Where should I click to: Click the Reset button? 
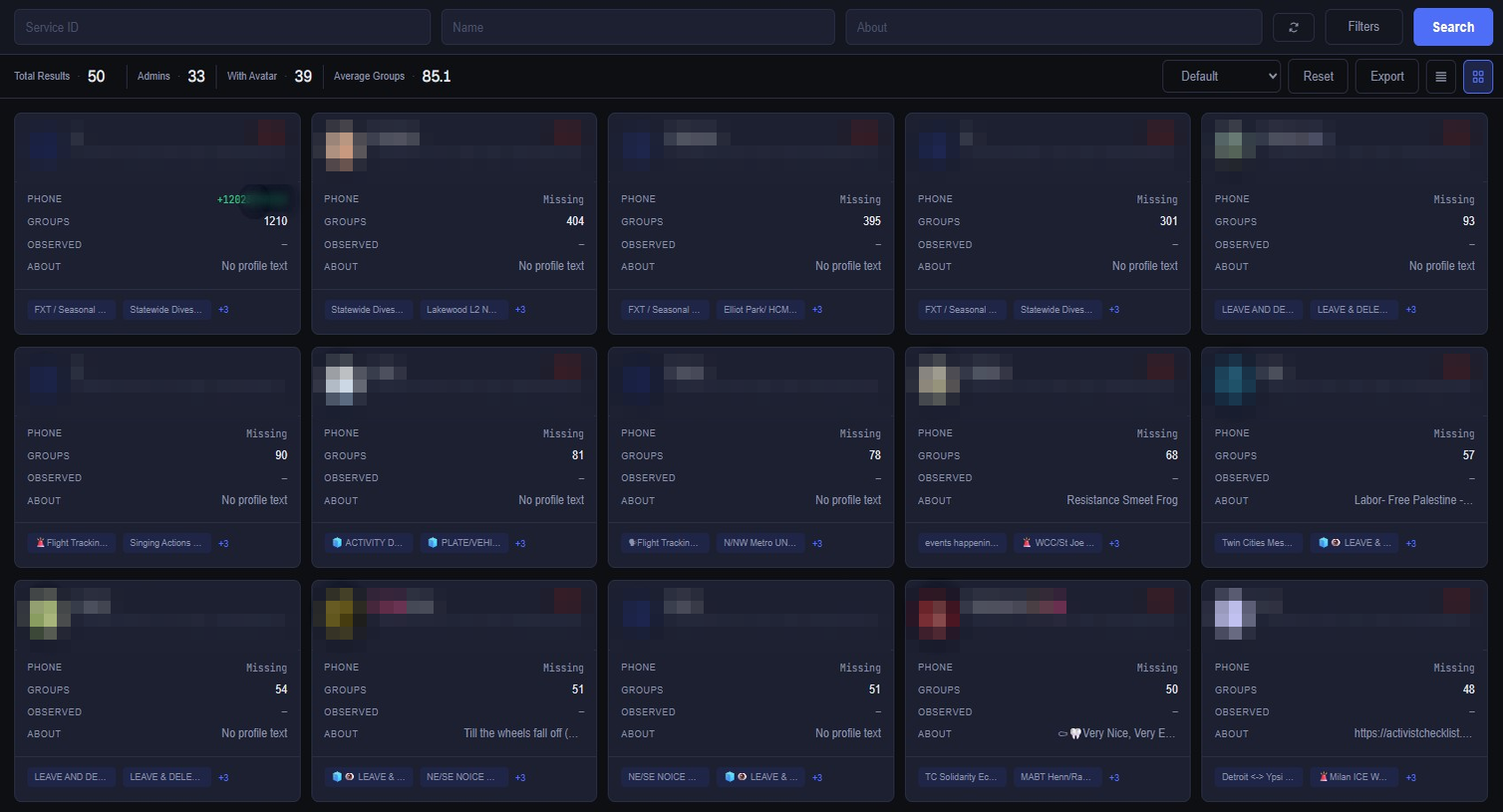[1318, 76]
